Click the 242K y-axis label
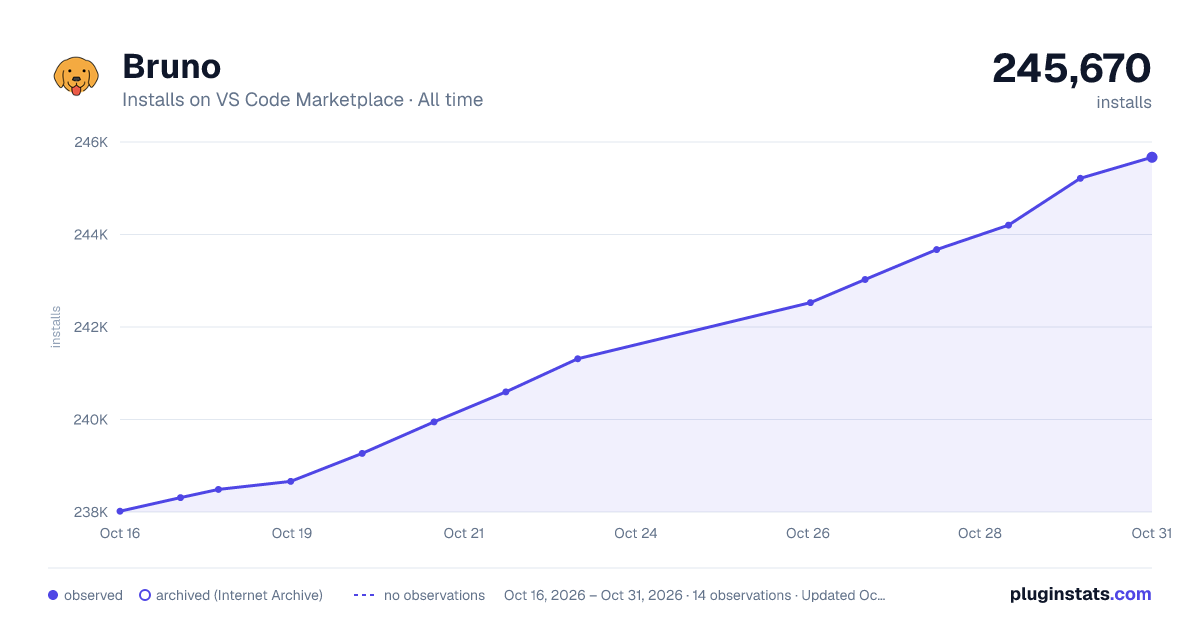 (91, 327)
